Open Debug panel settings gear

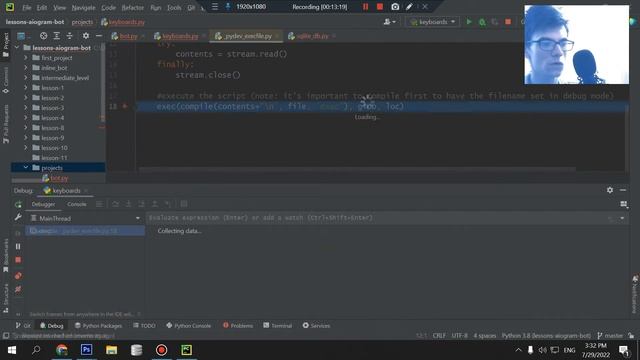coord(610,190)
